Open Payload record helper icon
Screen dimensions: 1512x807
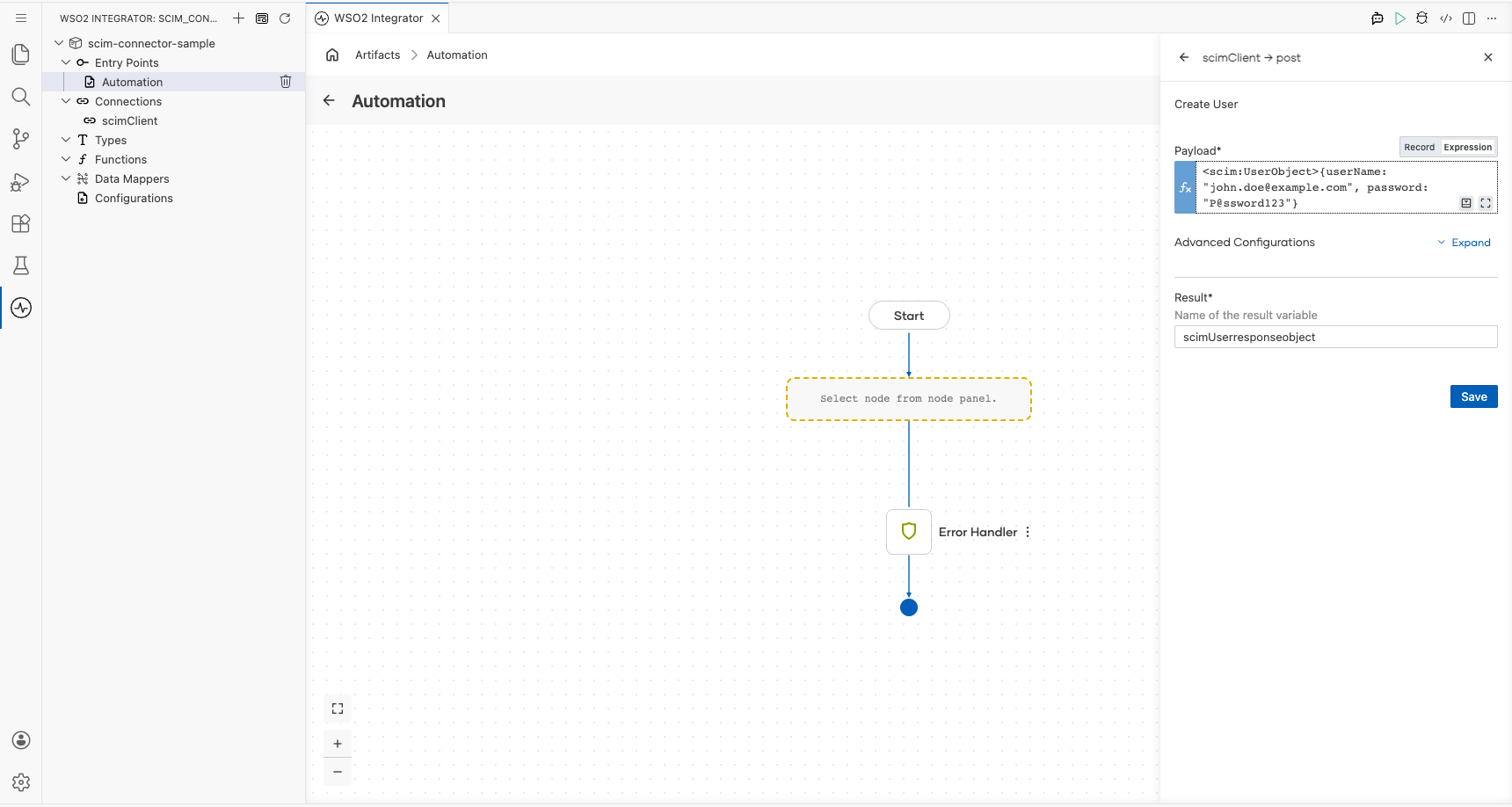pos(1466,203)
